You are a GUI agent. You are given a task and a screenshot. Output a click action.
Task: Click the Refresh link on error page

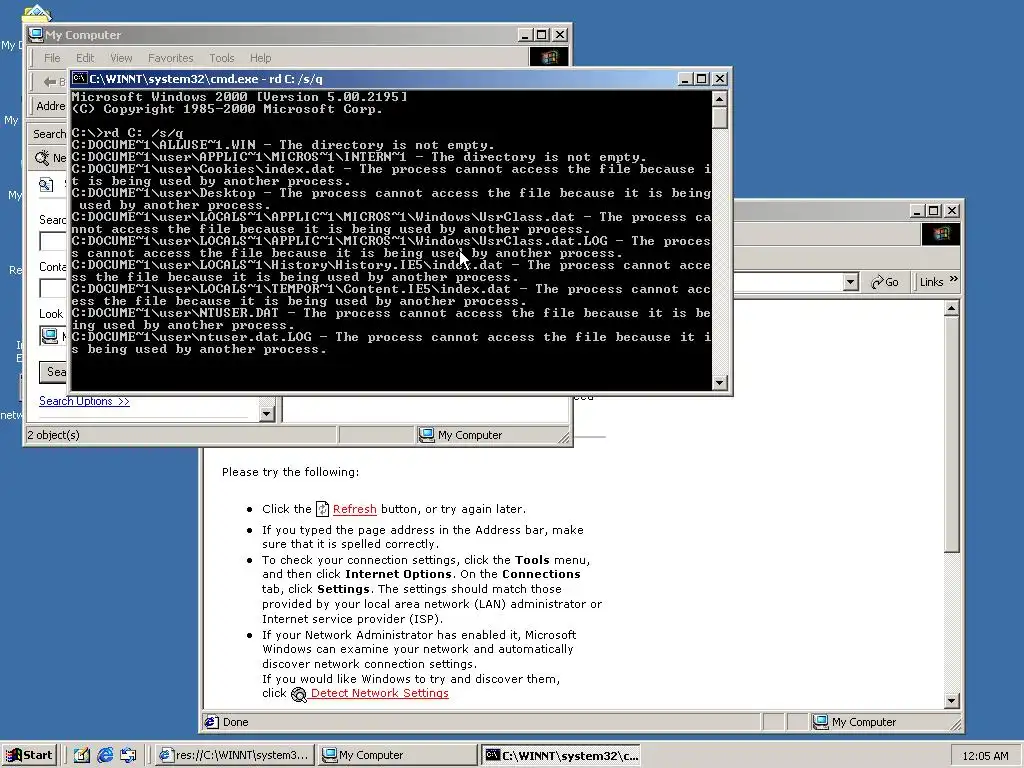coord(355,509)
